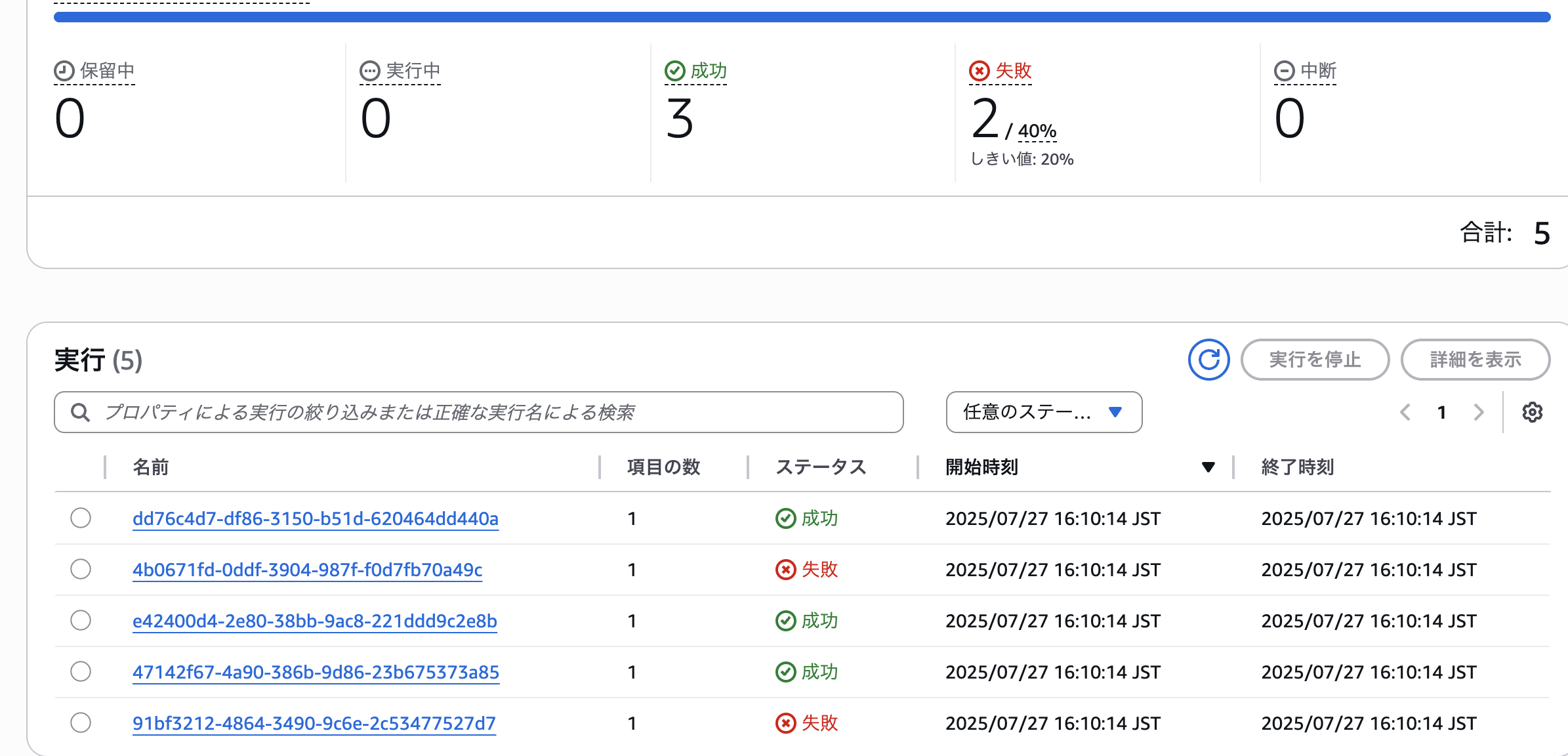Click the 保留中 status label
The image size is (1568, 756).
108,71
